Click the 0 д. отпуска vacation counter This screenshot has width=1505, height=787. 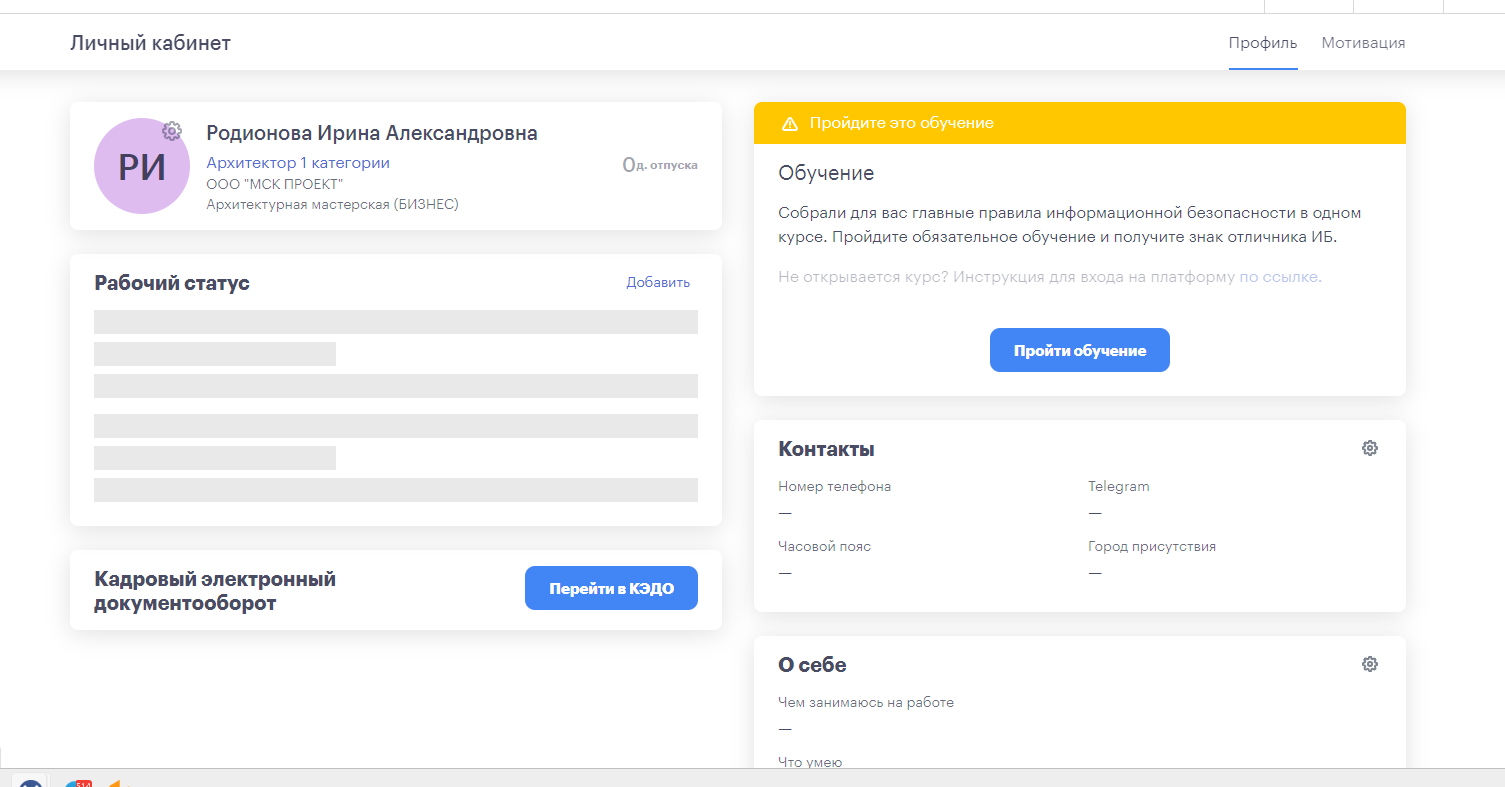point(660,164)
